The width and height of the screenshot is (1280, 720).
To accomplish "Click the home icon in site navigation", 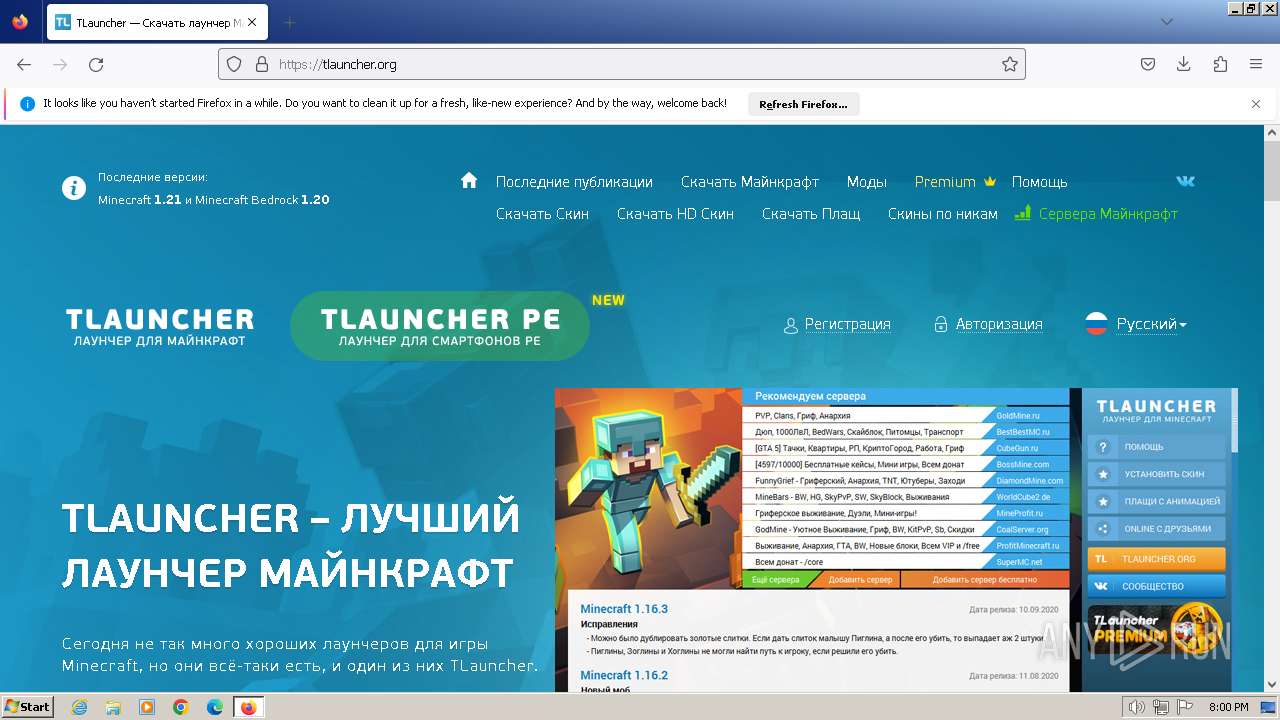I will coord(469,180).
